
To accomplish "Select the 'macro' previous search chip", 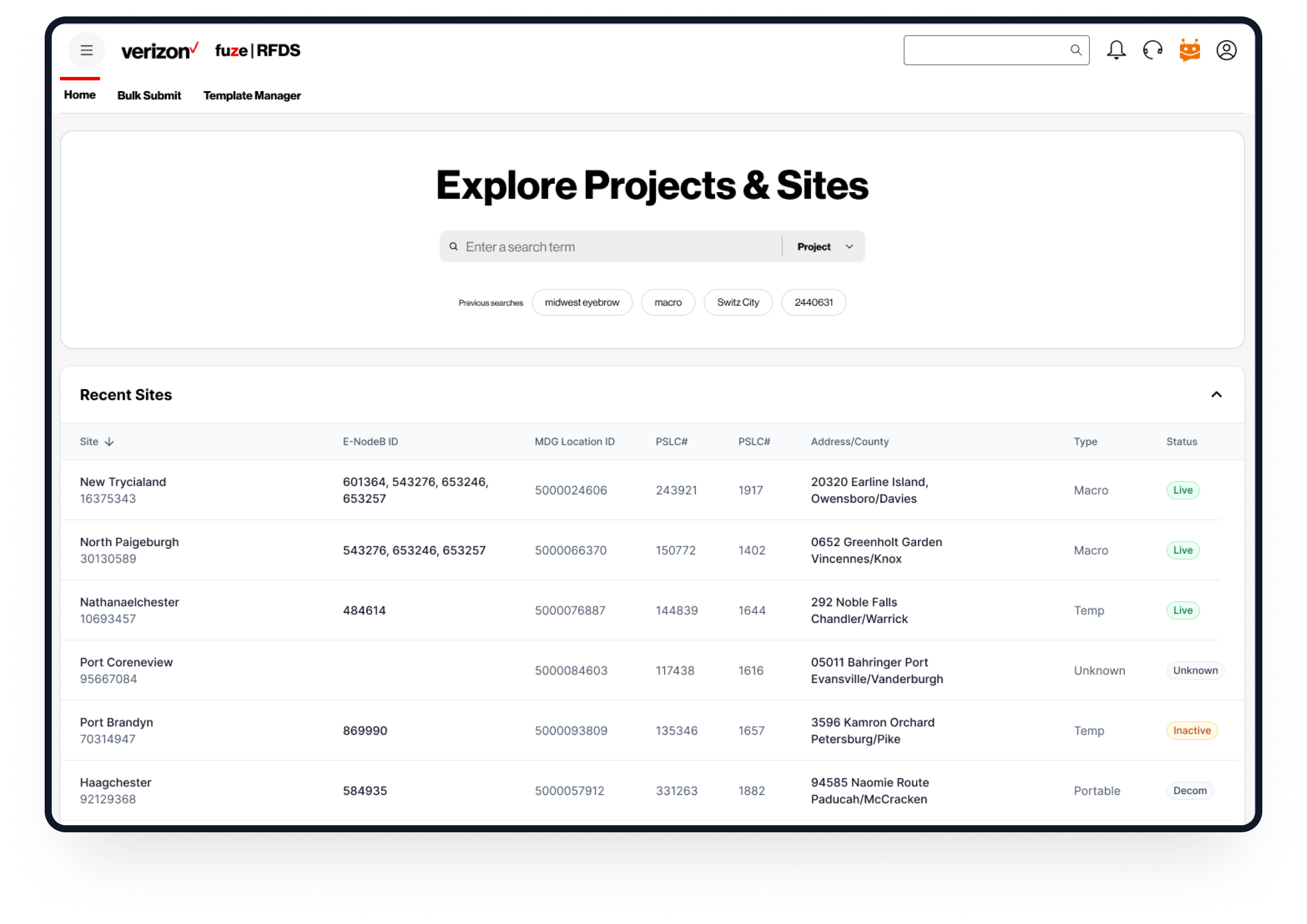I will (x=668, y=303).
